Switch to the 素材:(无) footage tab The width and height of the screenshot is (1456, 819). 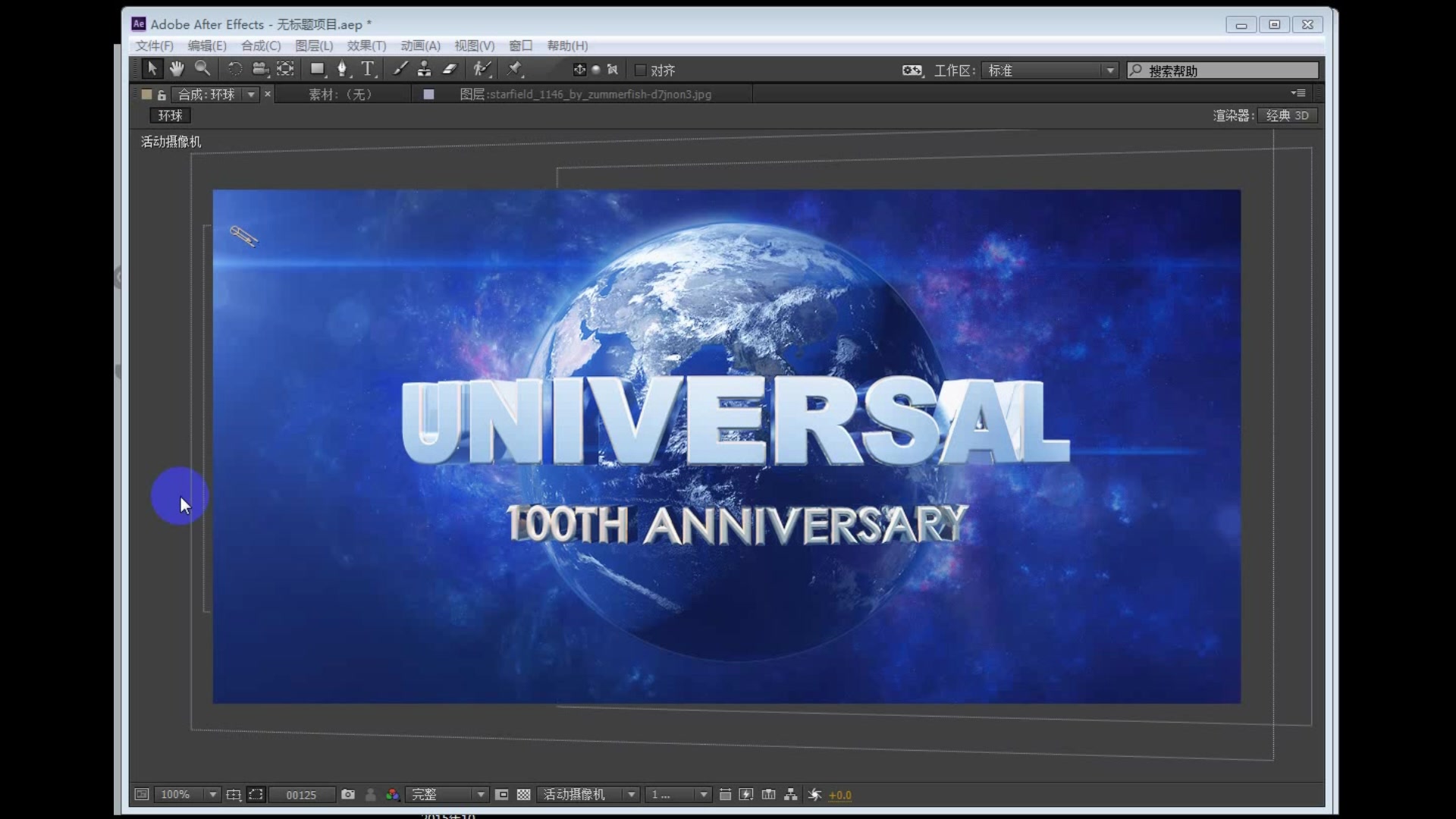click(x=340, y=94)
